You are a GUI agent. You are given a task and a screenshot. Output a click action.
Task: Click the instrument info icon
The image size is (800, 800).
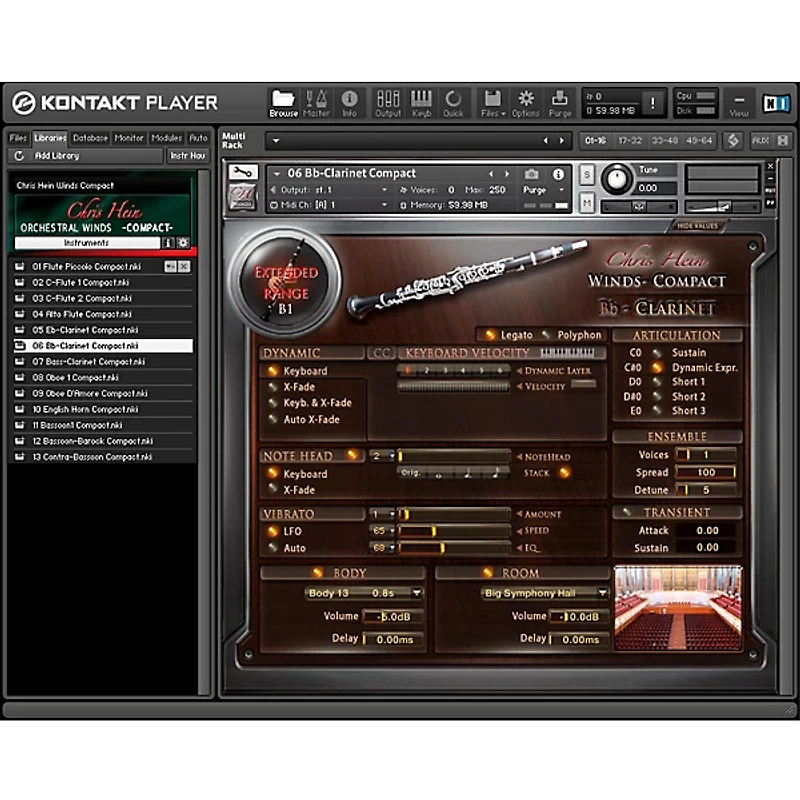[558, 174]
